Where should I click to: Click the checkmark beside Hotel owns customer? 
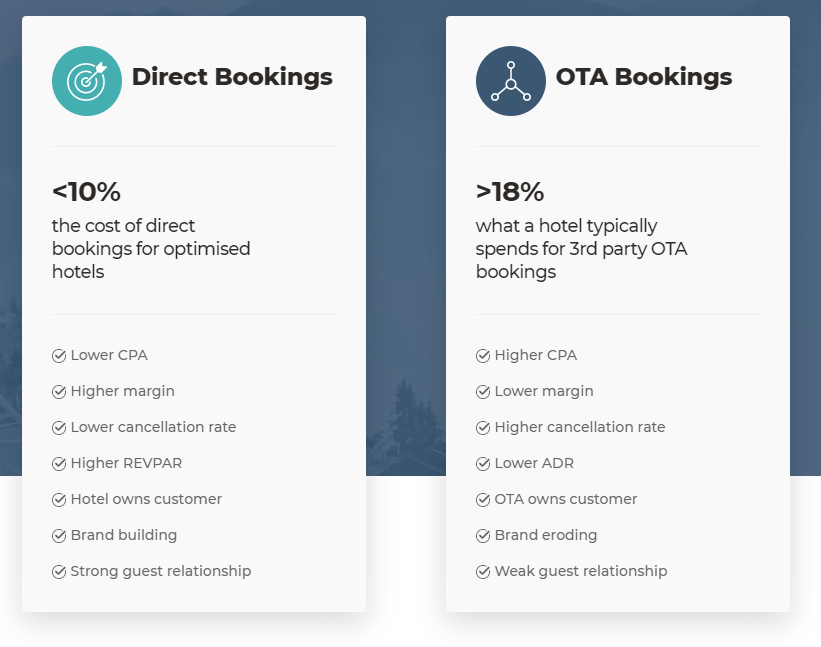point(59,500)
